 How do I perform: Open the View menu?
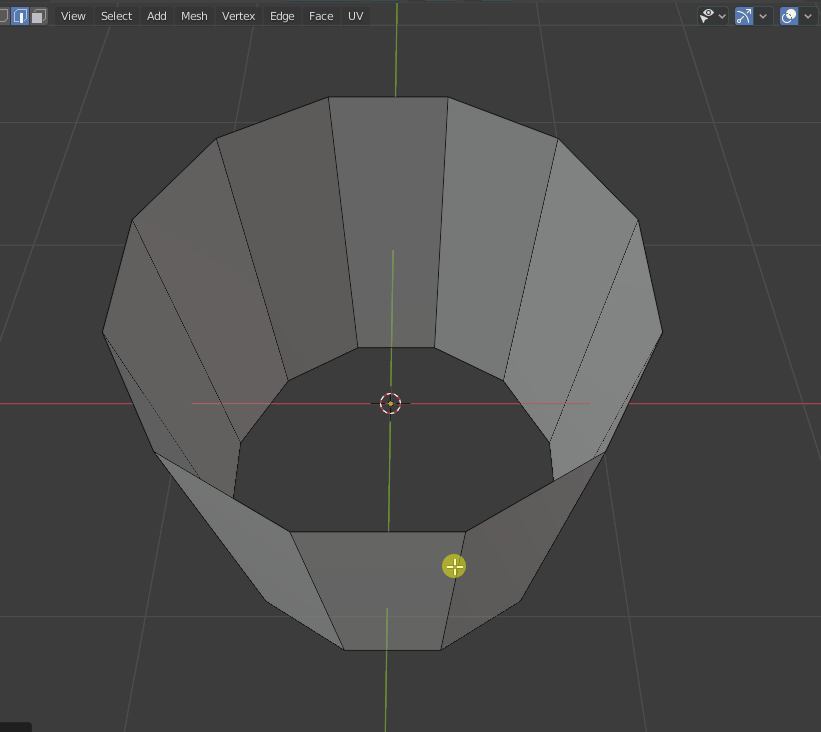click(x=73, y=16)
